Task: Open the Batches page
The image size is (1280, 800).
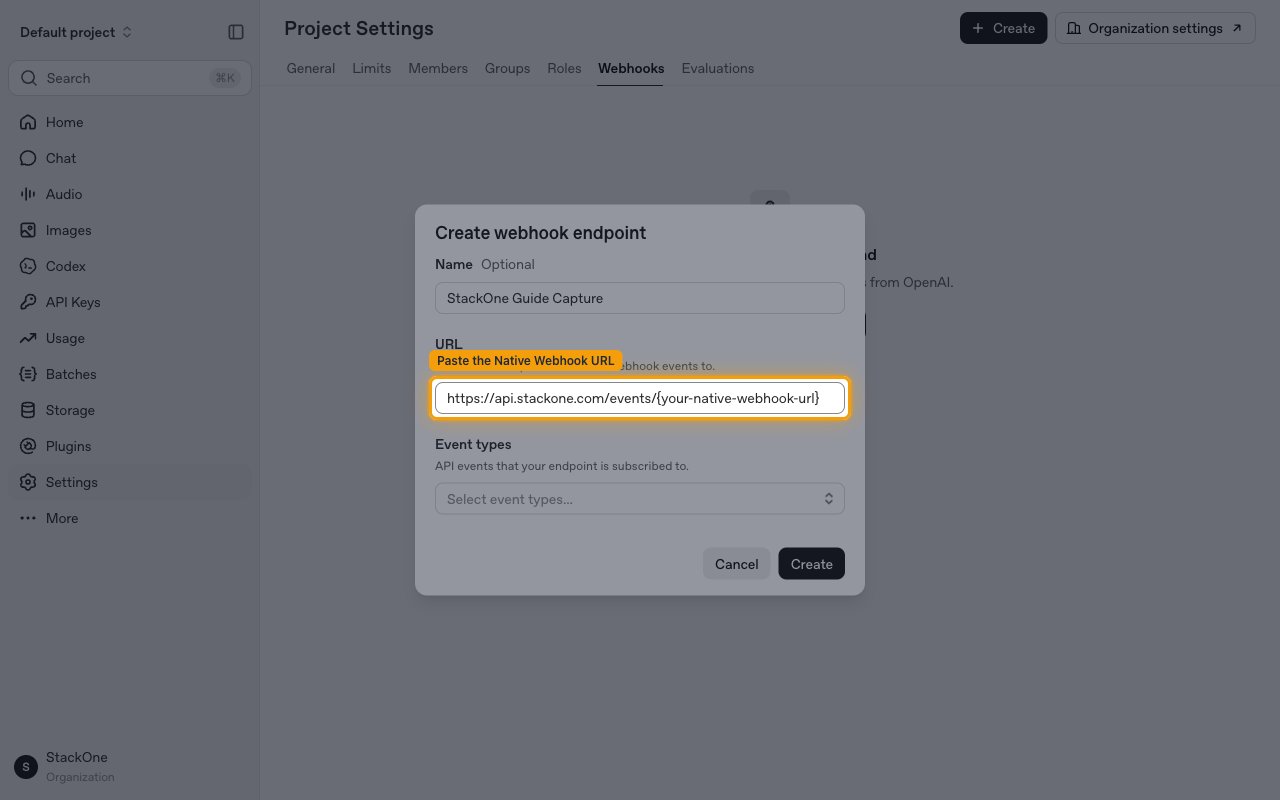Action: pyautogui.click(x=130, y=374)
